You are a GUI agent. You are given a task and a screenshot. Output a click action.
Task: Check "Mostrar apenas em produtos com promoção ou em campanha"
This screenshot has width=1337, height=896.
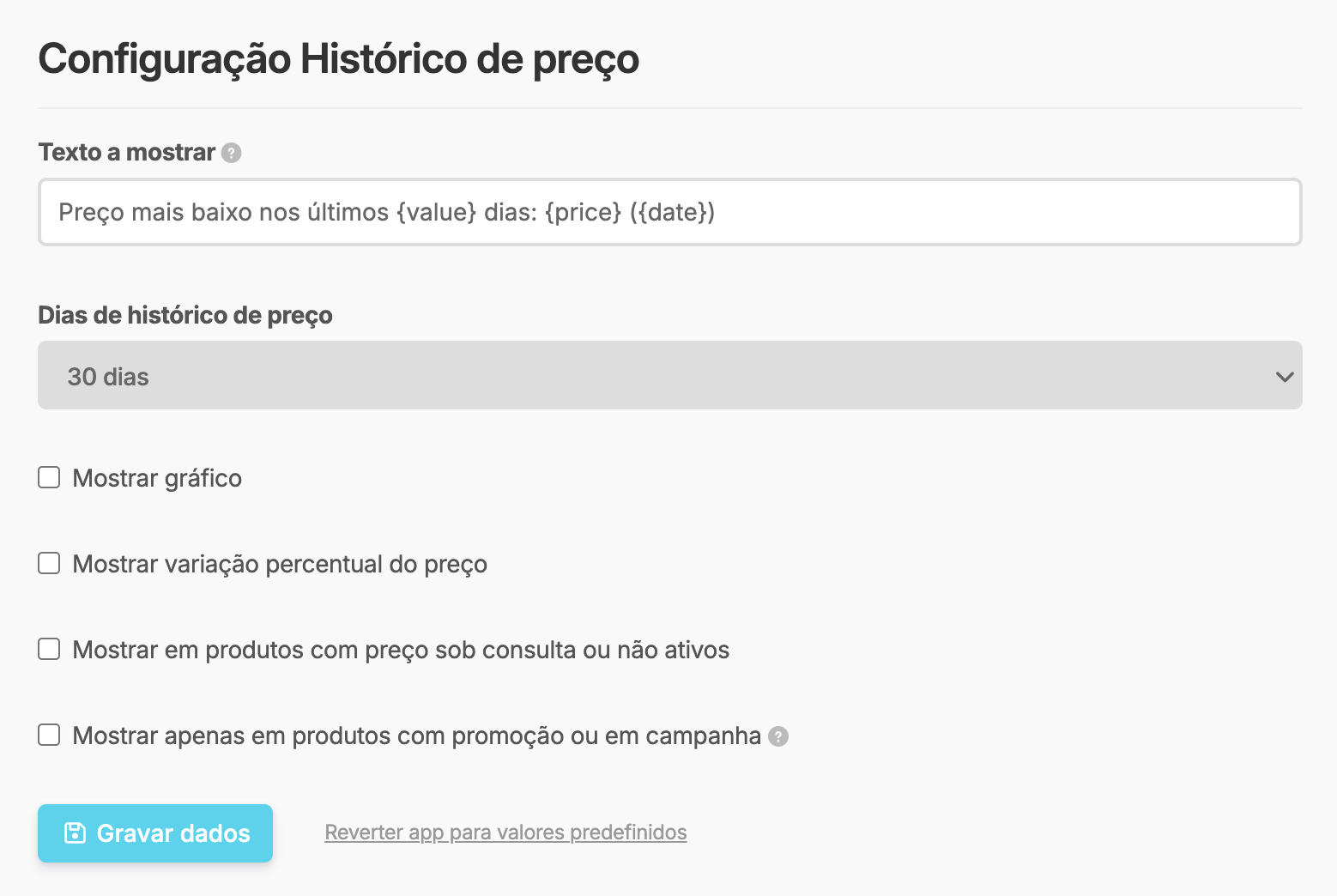pos(48,735)
